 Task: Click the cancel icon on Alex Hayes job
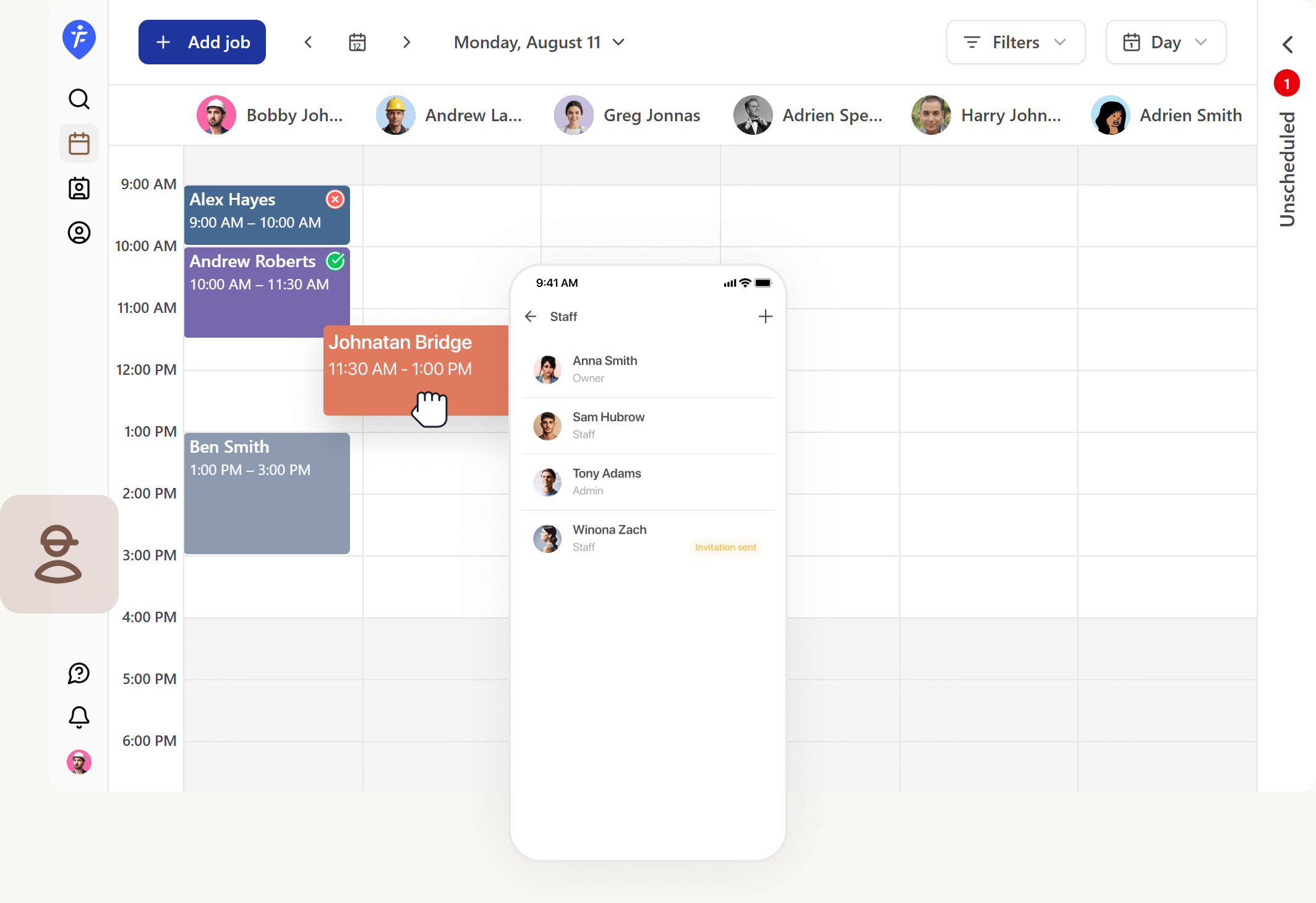tap(335, 199)
